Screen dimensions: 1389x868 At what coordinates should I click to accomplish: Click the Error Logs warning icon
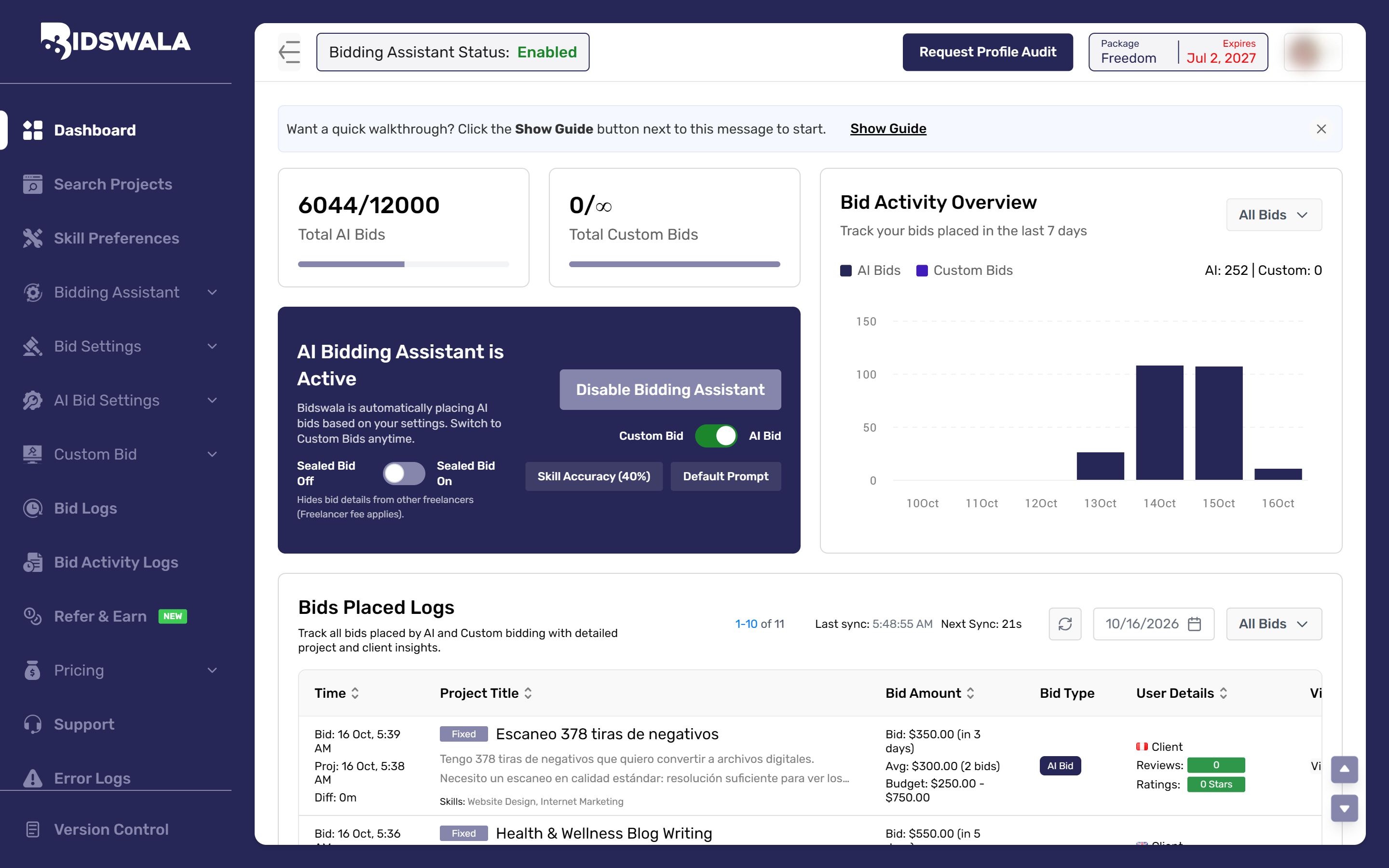(x=33, y=778)
